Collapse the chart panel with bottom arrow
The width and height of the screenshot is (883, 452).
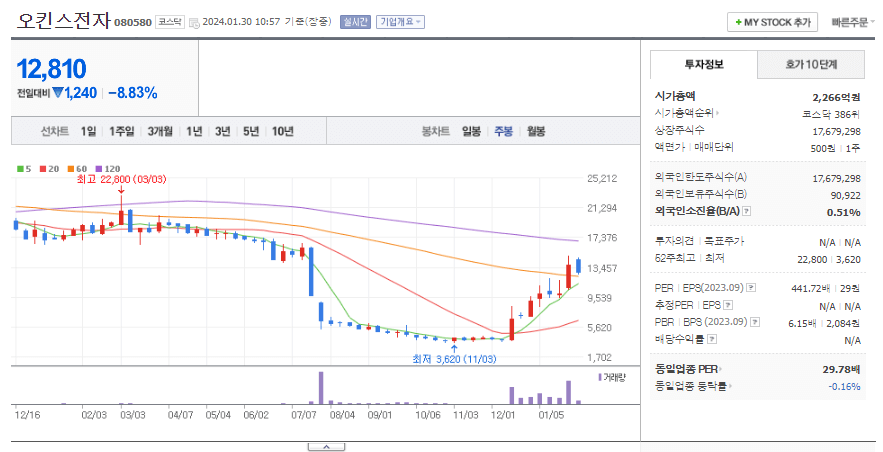tap(326, 447)
